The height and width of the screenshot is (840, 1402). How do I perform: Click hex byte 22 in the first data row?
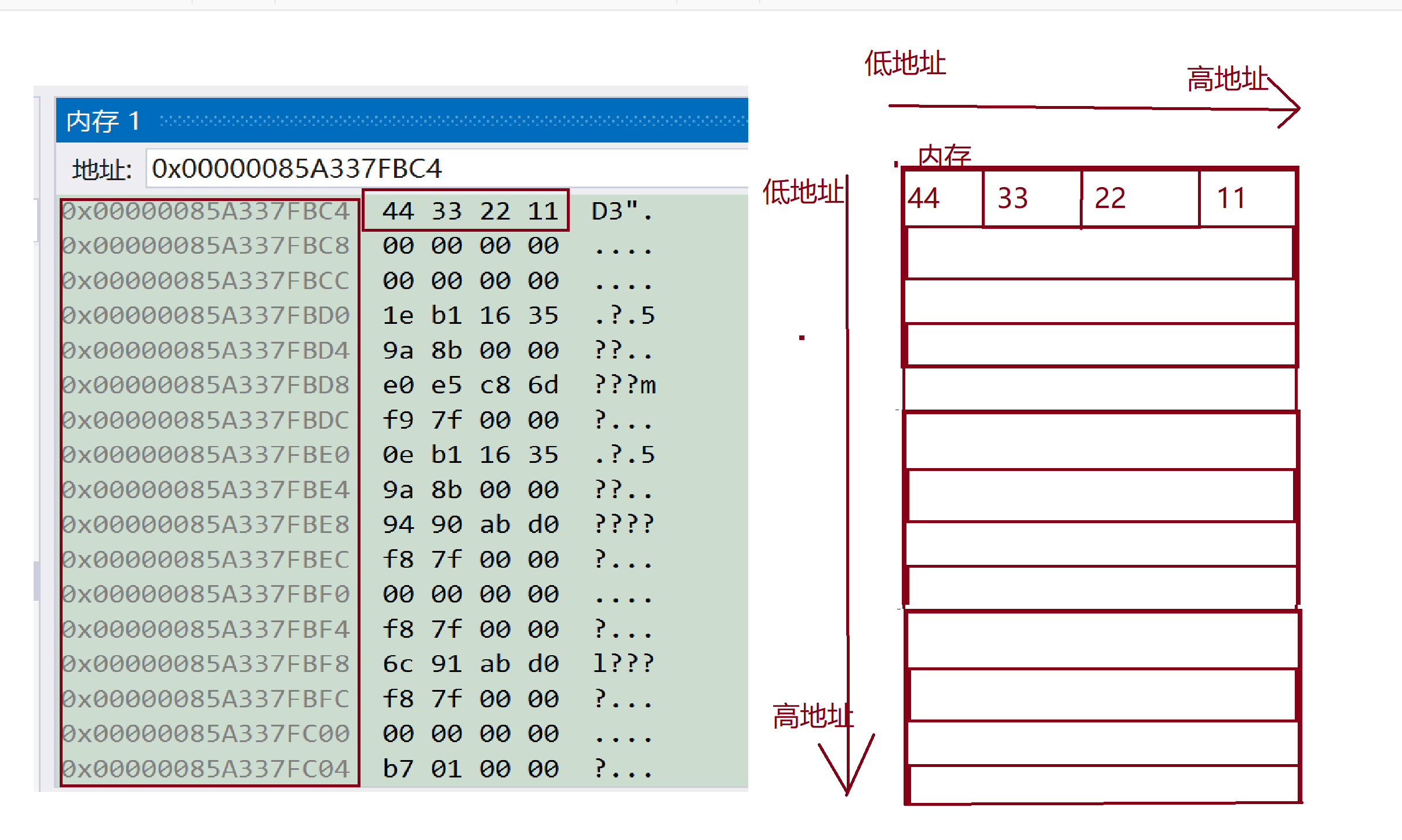click(494, 211)
